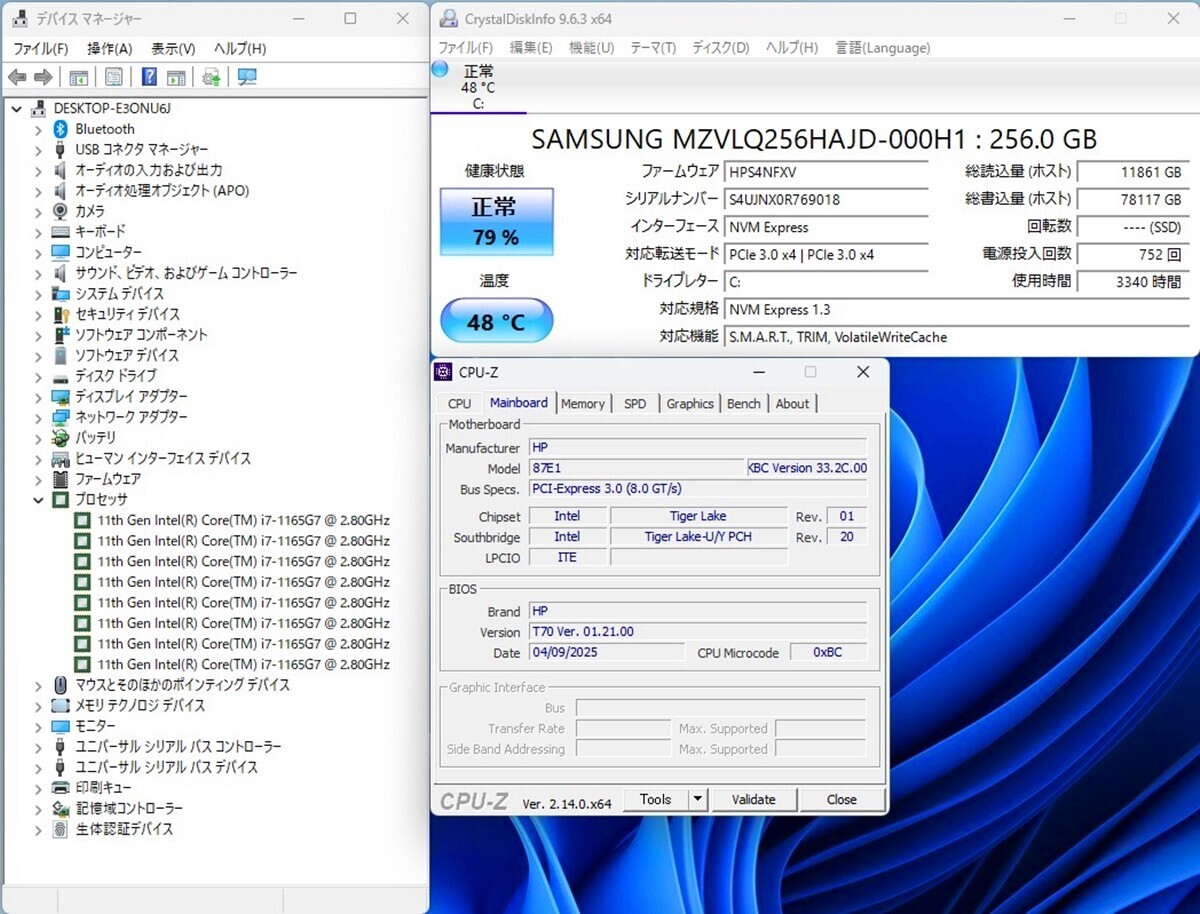Expand the ファームウェア node
The width and height of the screenshot is (1200, 914).
tap(38, 479)
